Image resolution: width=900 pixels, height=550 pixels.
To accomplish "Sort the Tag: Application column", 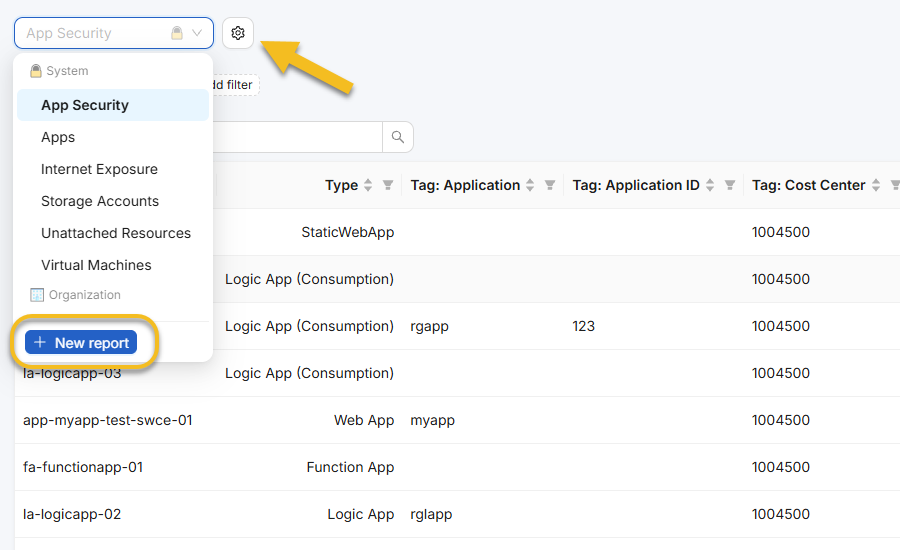I will [530, 185].
